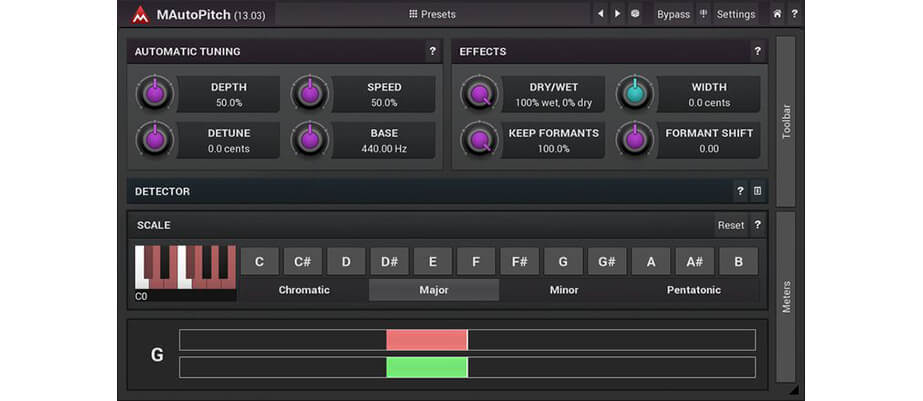
Task: Select the Pentatonic scale preset
Action: (693, 290)
